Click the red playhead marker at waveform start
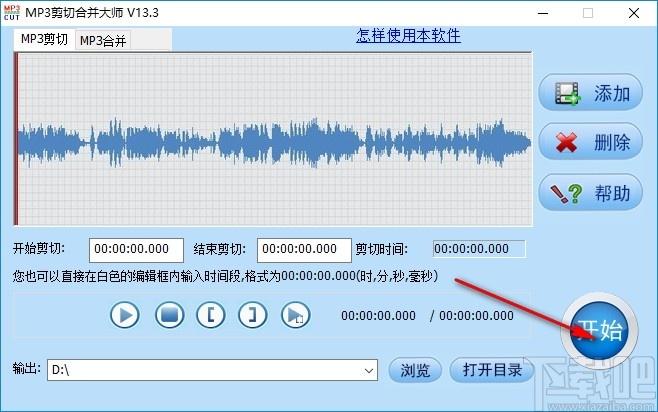Image resolution: width=658 pixels, height=412 pixels. (x=16, y=139)
